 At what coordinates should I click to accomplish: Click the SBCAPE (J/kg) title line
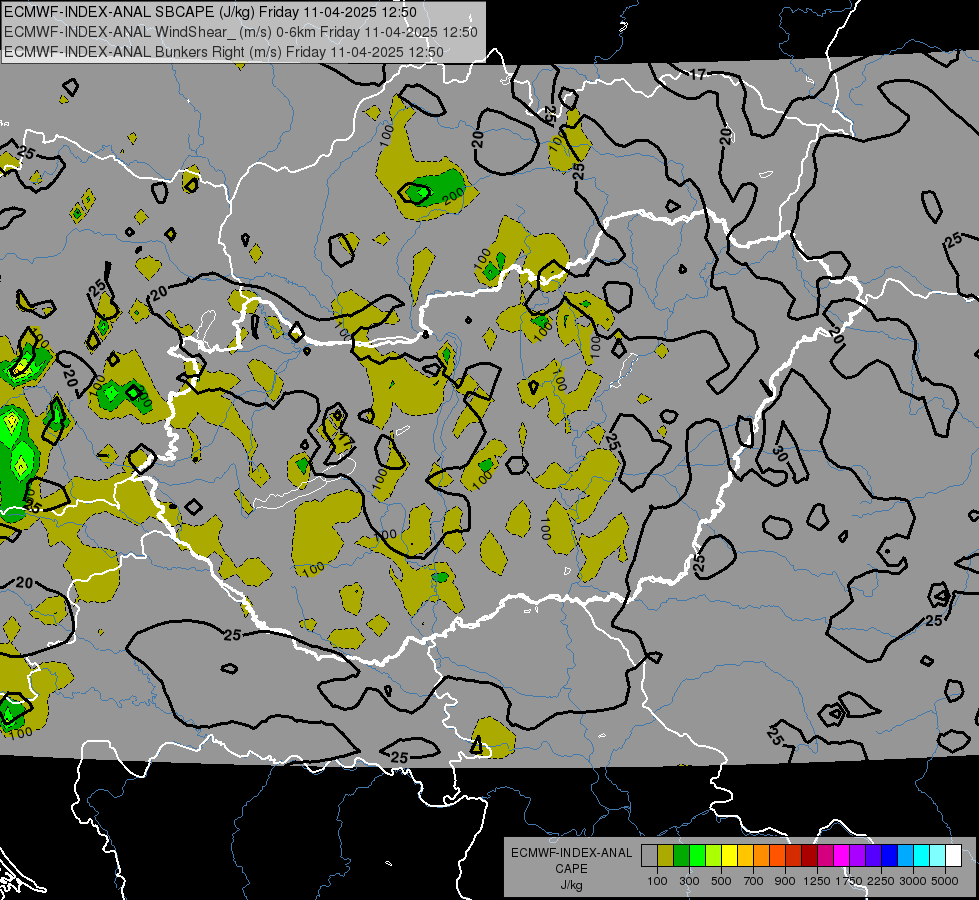[x=210, y=12]
